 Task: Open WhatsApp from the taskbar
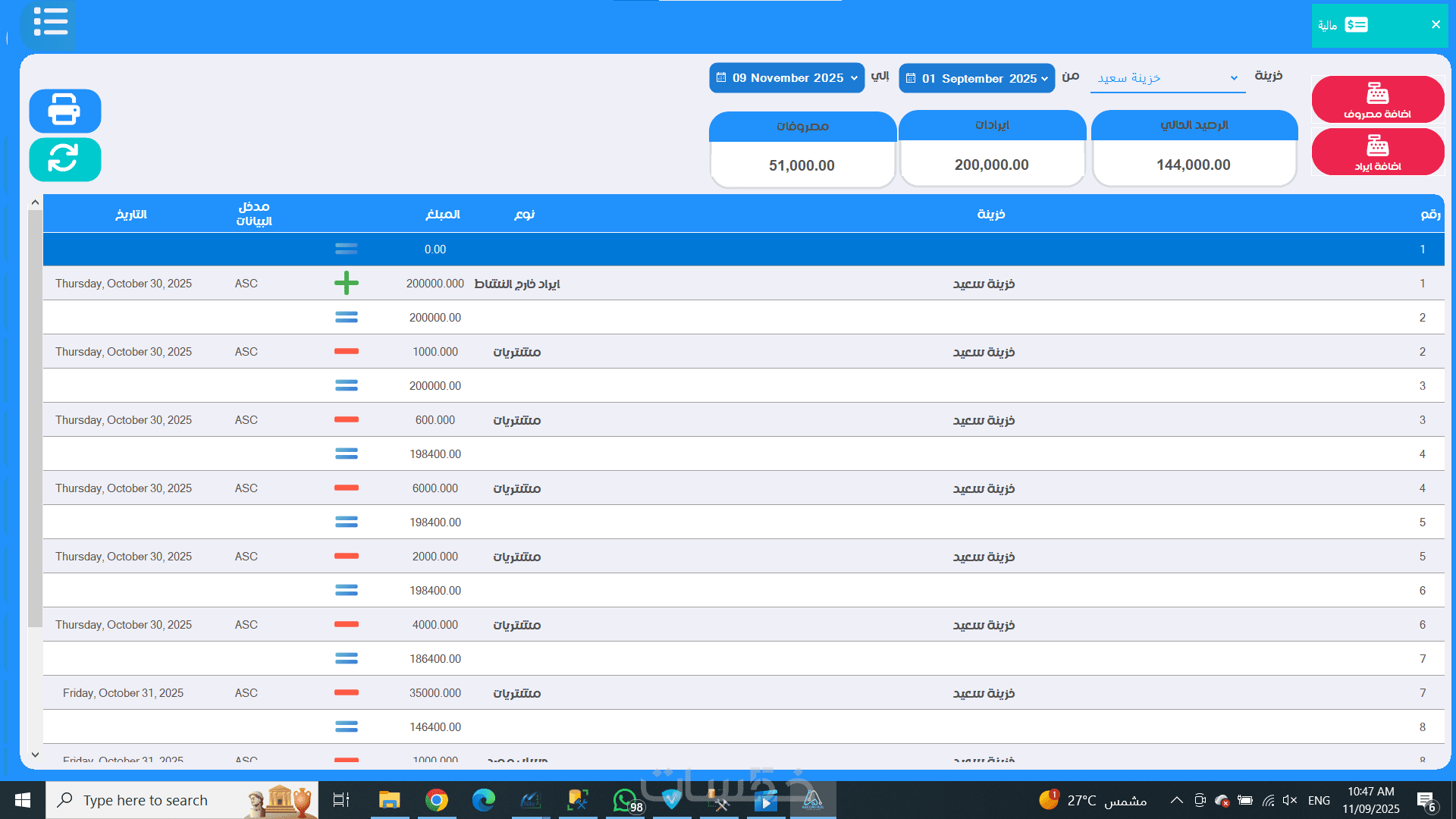625,800
